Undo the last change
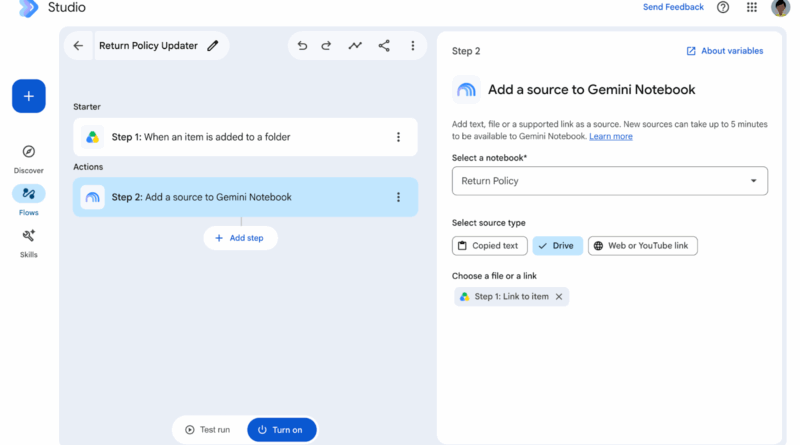Viewport: 800px width, 445px height. click(302, 45)
